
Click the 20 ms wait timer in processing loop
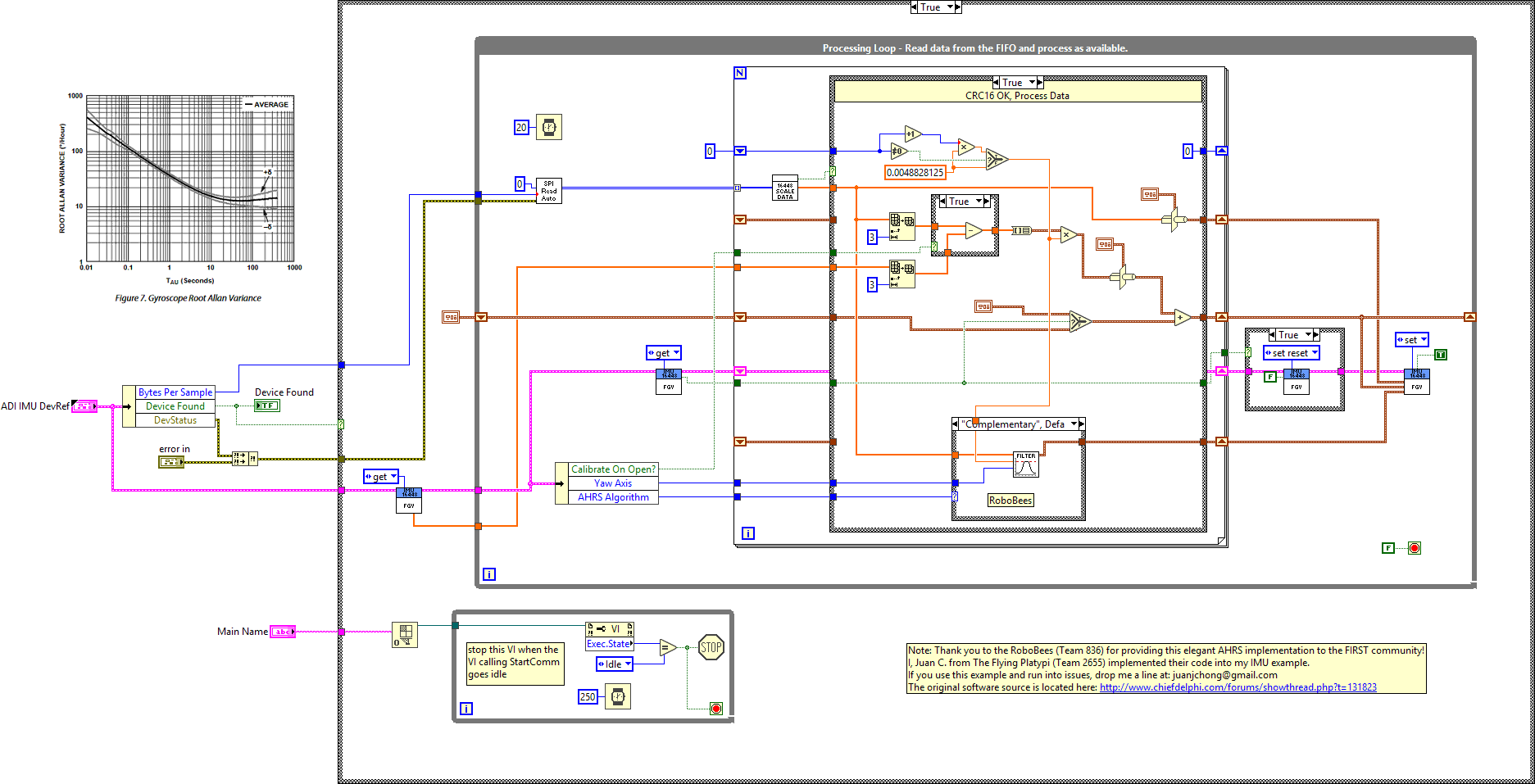(x=550, y=128)
